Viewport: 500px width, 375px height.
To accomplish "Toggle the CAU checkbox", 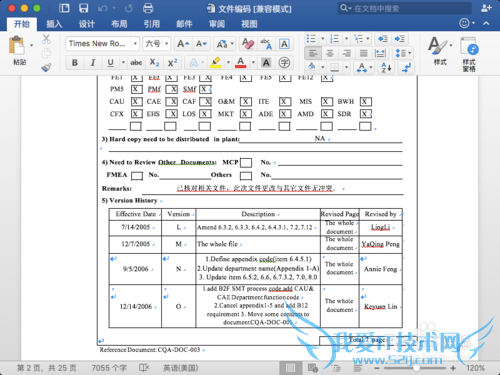I will coord(136,102).
